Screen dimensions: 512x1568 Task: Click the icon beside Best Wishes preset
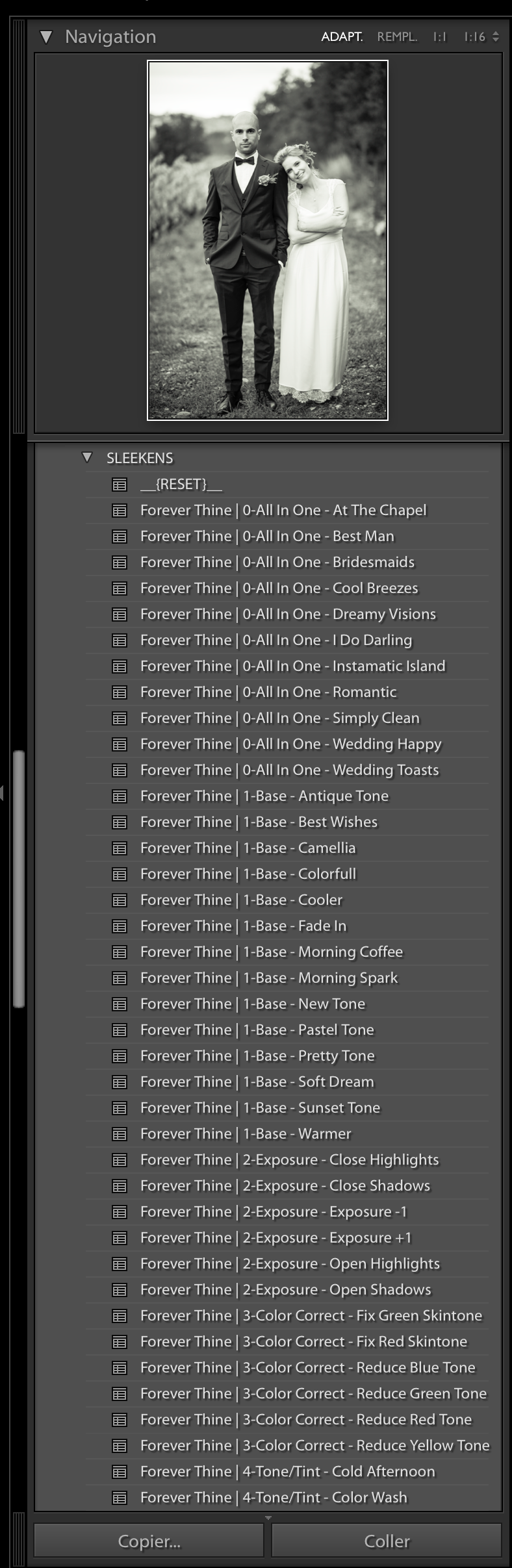[x=120, y=822]
